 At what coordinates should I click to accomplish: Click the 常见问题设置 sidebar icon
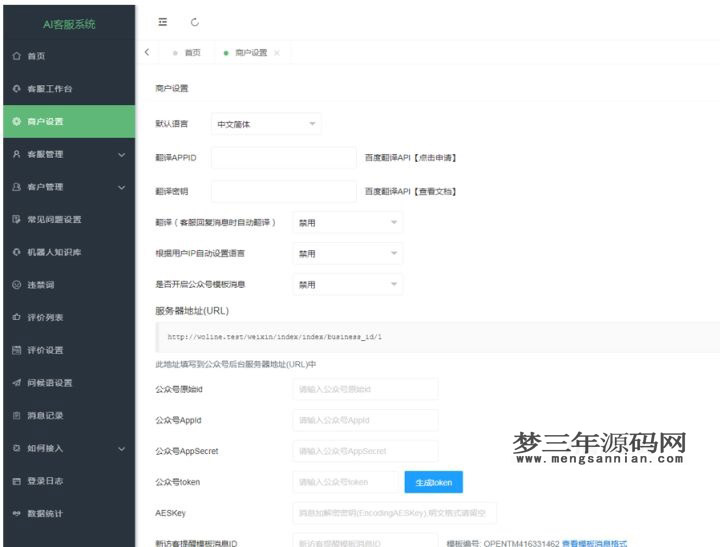click(17, 220)
